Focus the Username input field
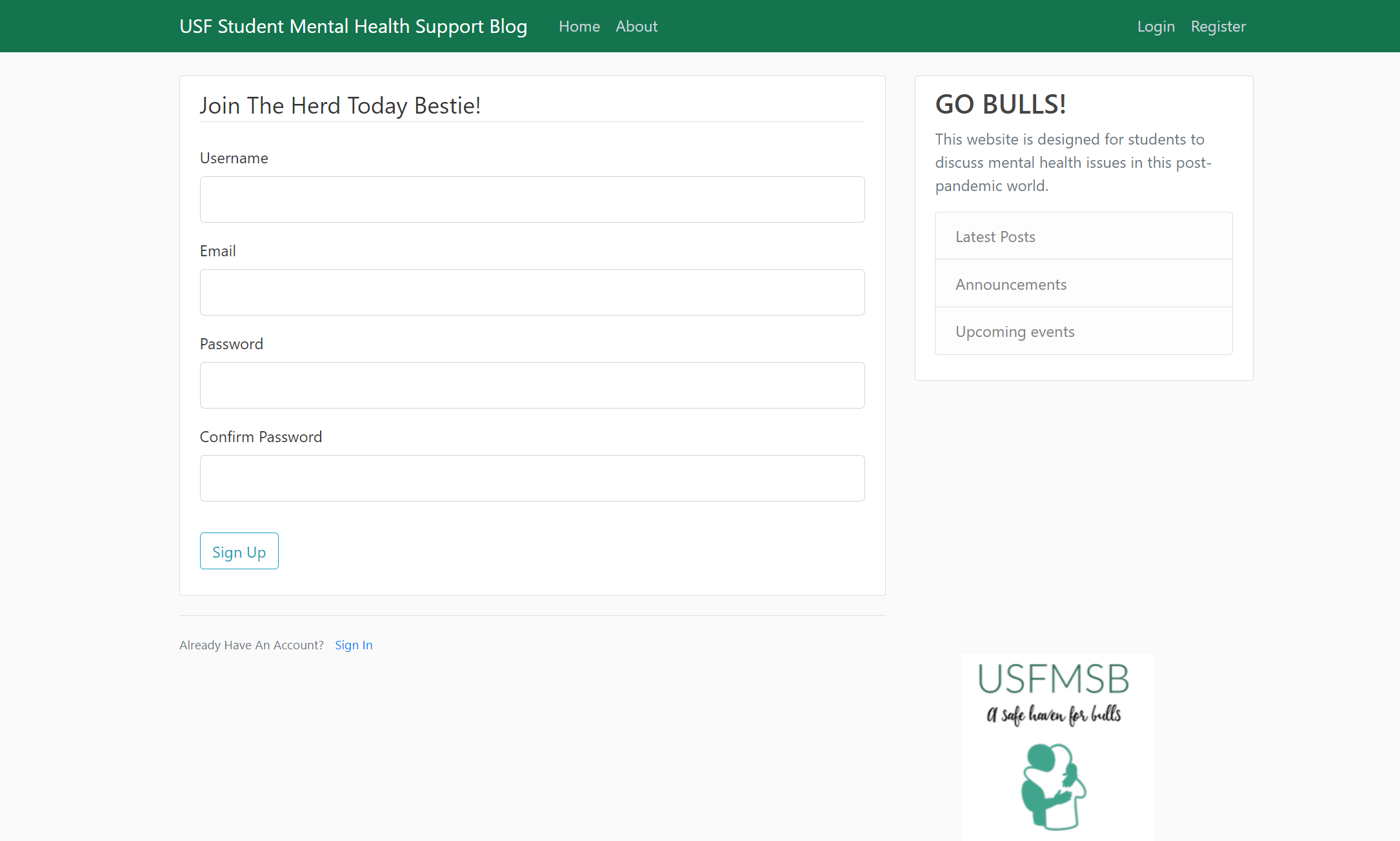Screen dimensions: 1400x841 tap(532, 199)
